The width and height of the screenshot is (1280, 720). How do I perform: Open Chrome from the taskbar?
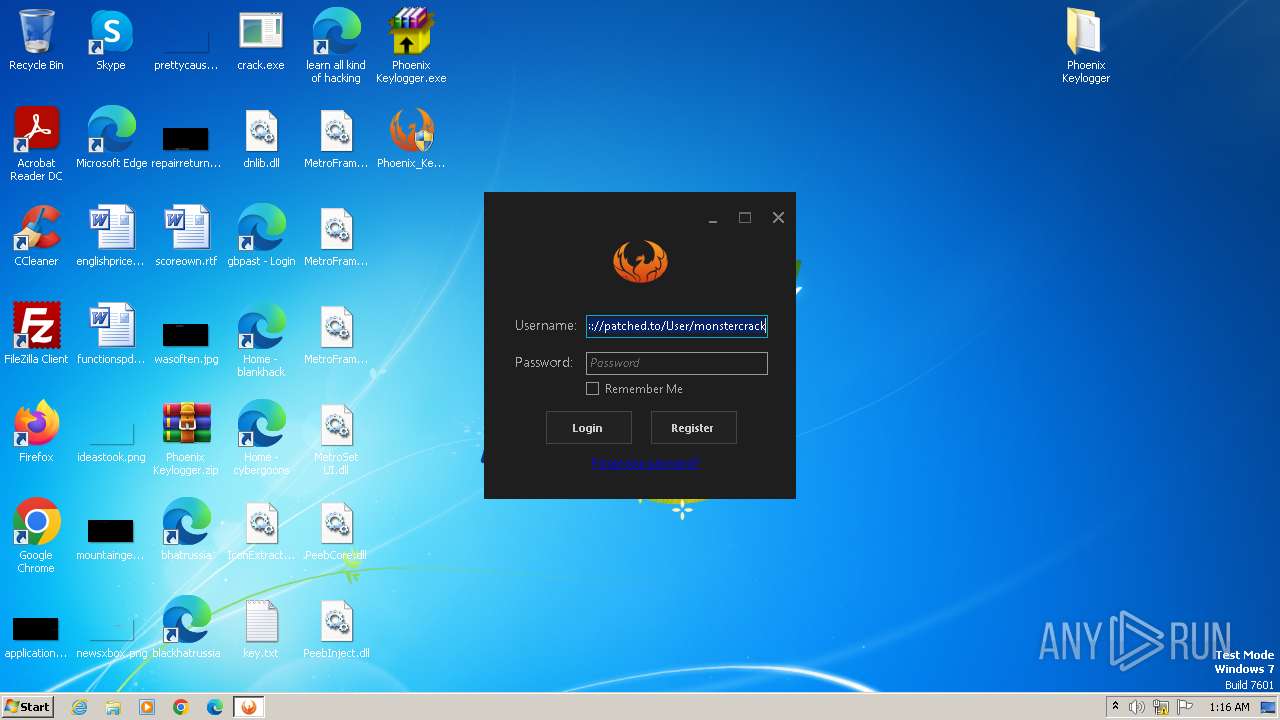click(181, 707)
